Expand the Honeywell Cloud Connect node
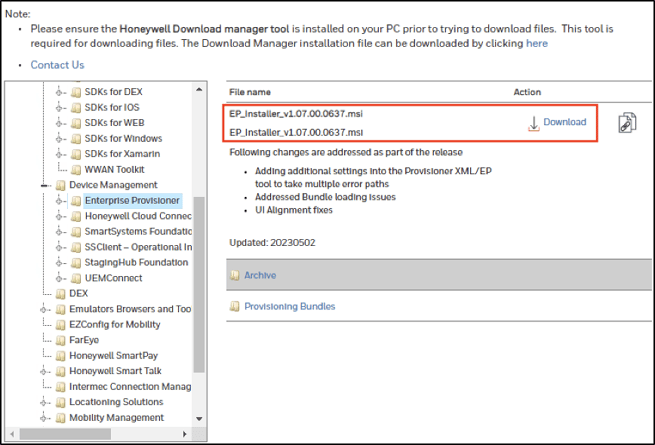Screen dimensions: 655x445 tap(59, 216)
